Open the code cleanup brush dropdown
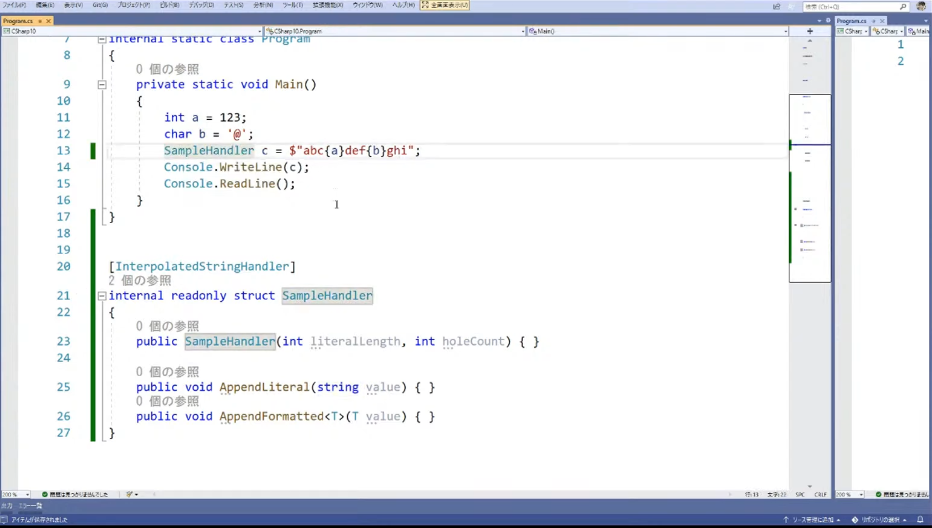Image resolution: width=932 pixels, height=528 pixels. click(132, 494)
